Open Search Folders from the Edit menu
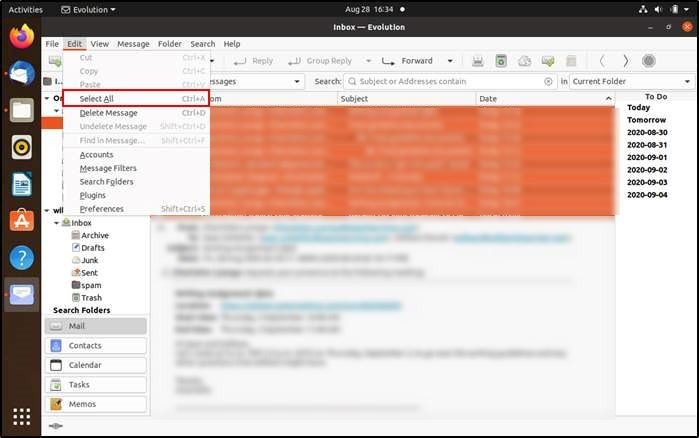This screenshot has width=699, height=438. pos(136,182)
